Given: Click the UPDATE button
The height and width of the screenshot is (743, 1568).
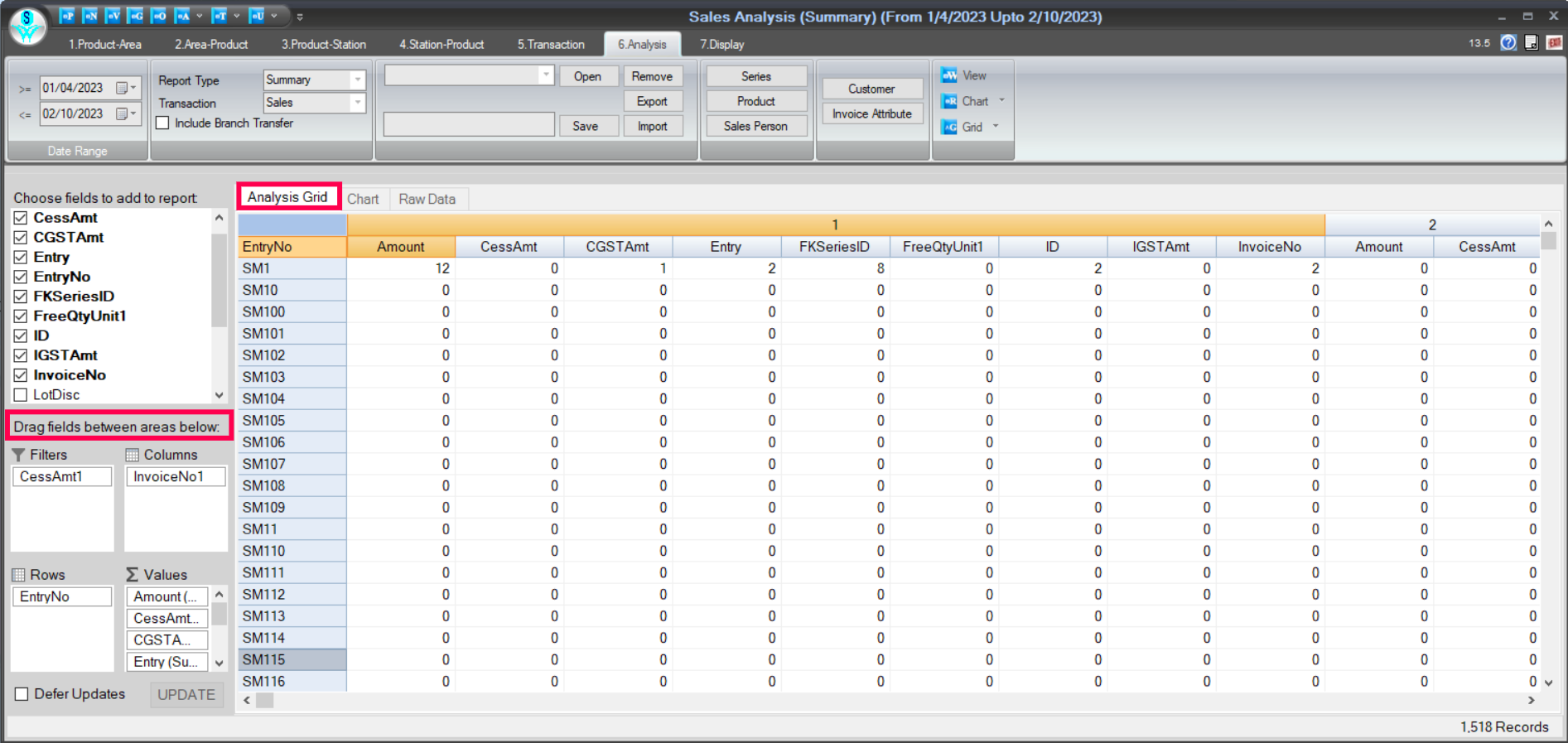Looking at the screenshot, I should pos(186,695).
